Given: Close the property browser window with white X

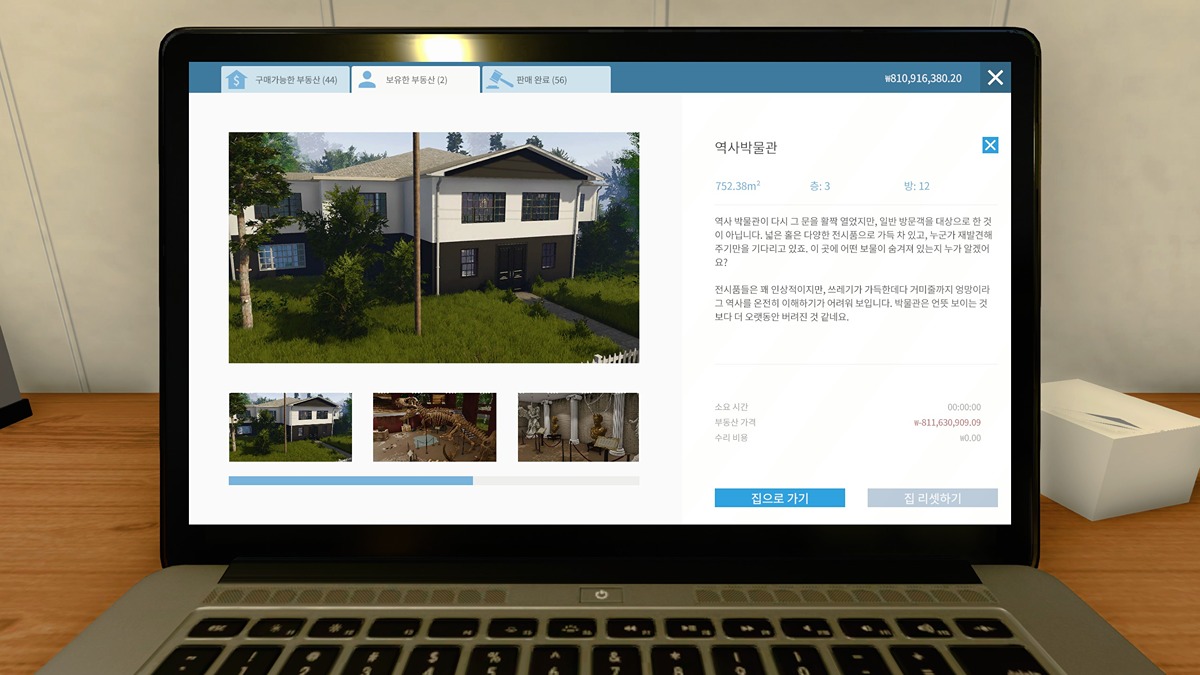Looking at the screenshot, I should pos(995,78).
